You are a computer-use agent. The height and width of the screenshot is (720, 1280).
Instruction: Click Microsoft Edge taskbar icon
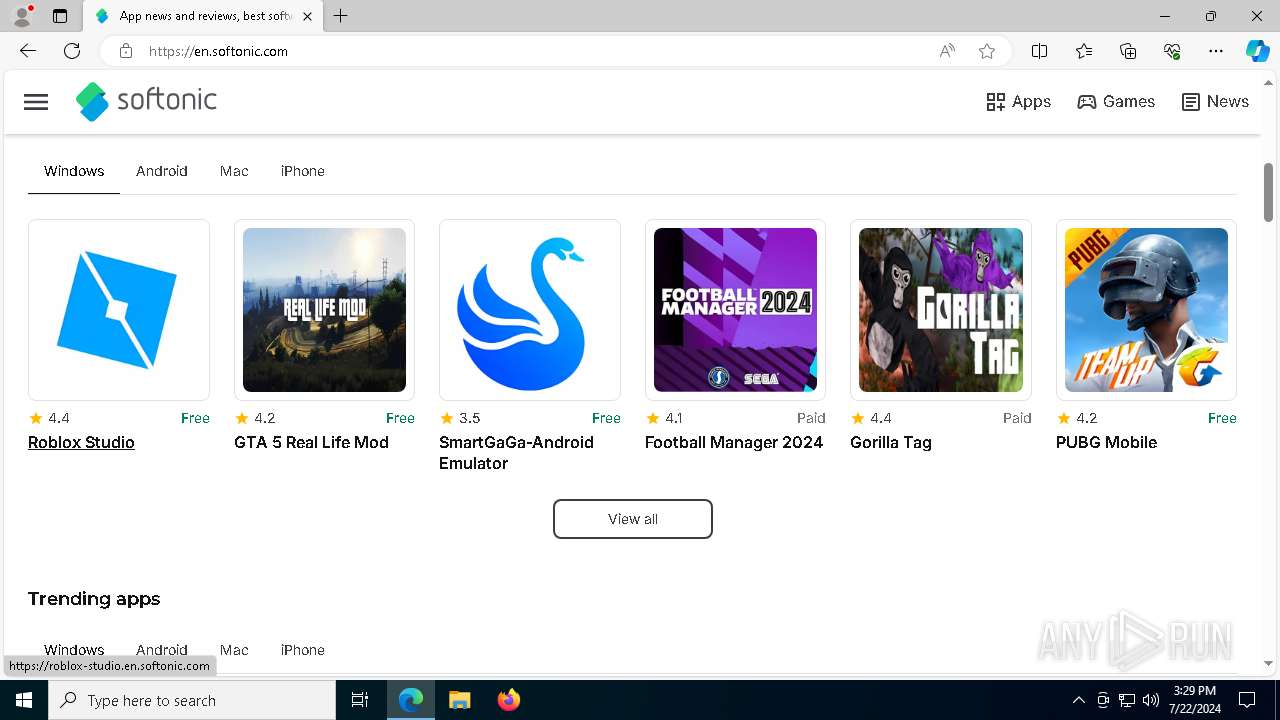(411, 700)
